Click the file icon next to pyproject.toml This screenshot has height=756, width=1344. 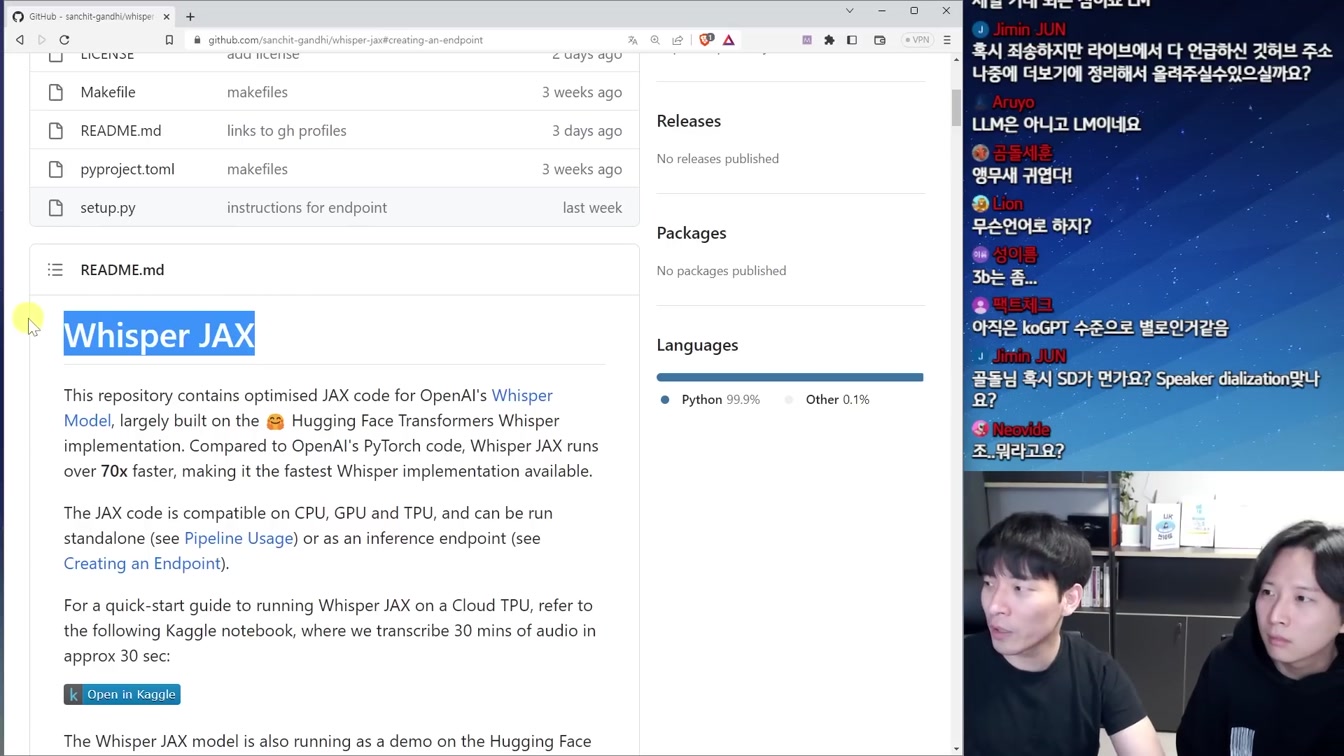pos(56,169)
